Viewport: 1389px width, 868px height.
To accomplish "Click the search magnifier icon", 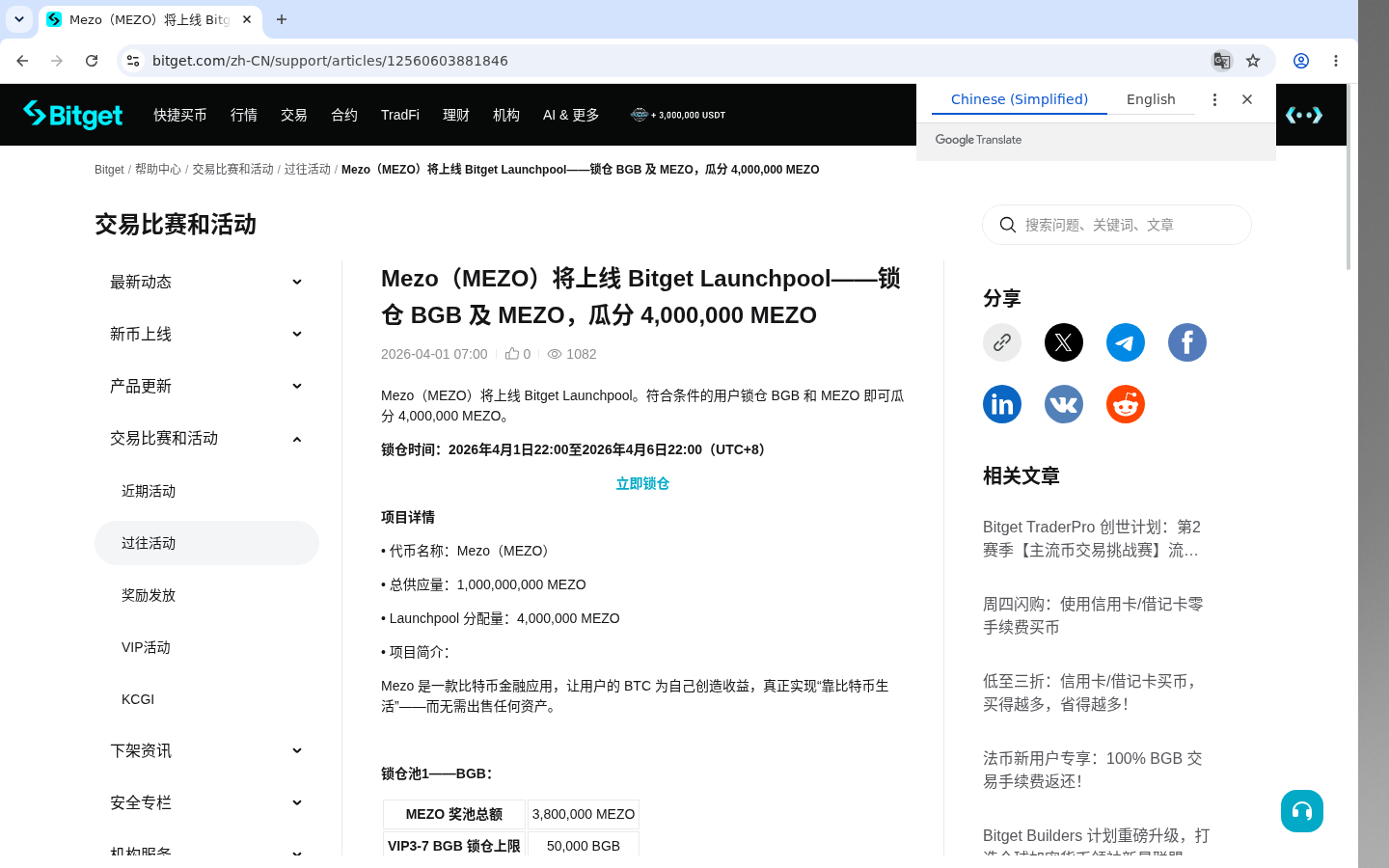I will (x=1008, y=225).
